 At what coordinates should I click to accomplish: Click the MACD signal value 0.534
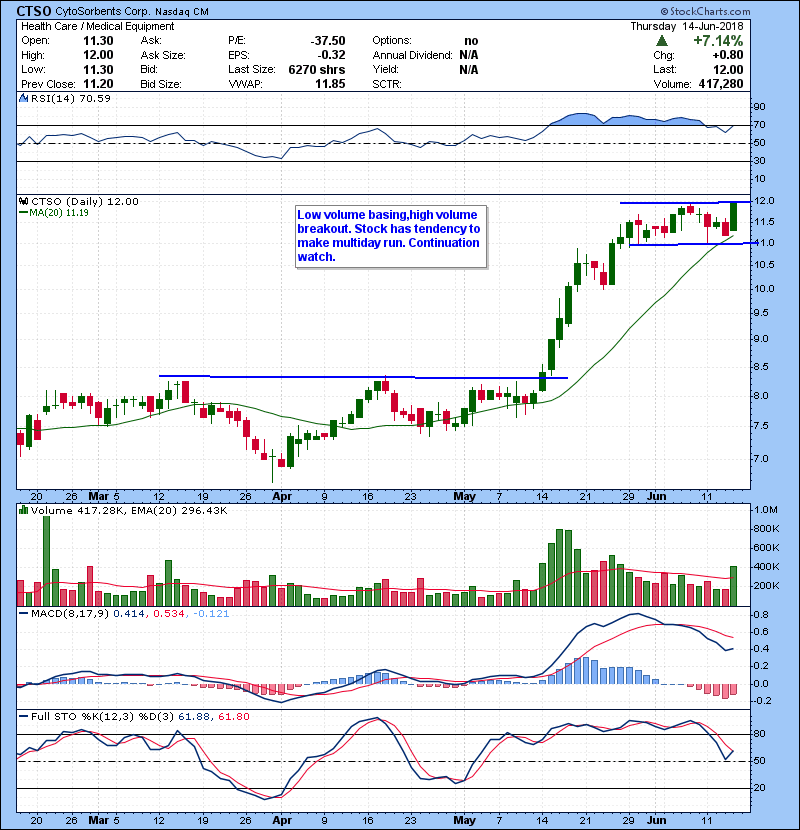(169, 614)
